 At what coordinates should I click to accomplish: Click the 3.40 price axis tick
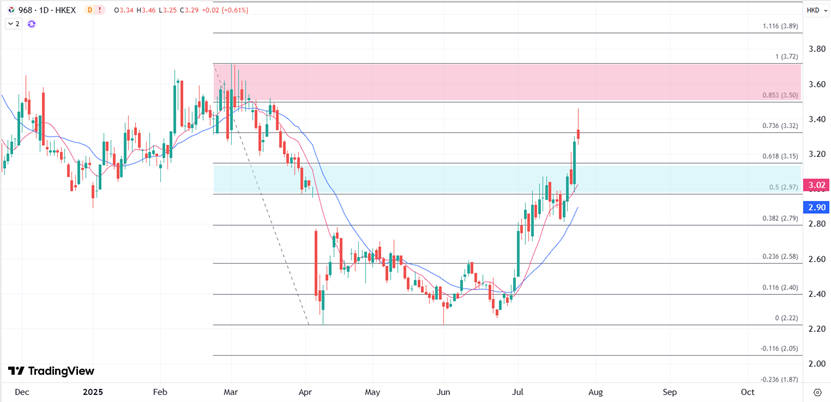[815, 119]
